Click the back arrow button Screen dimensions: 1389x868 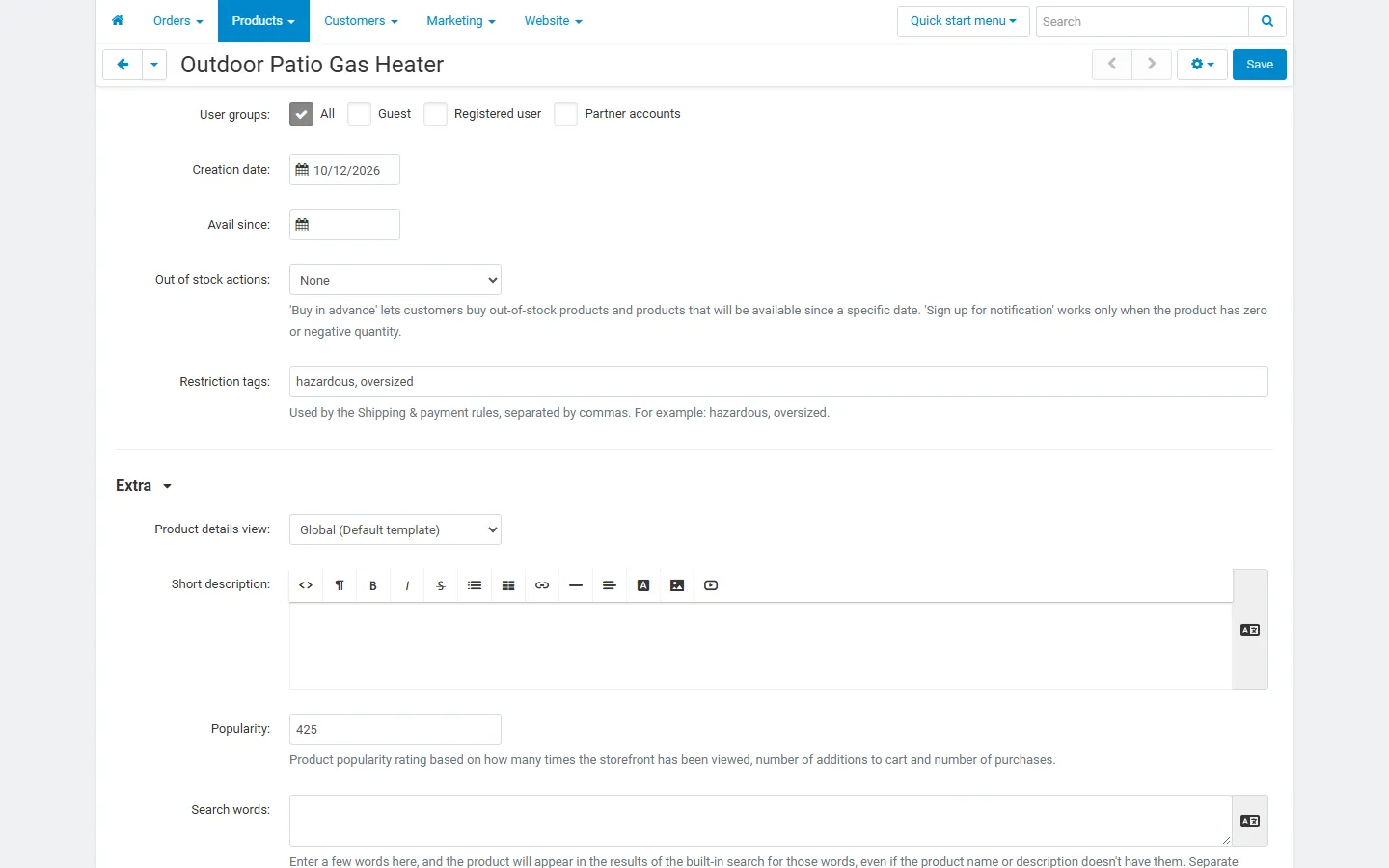click(x=123, y=65)
